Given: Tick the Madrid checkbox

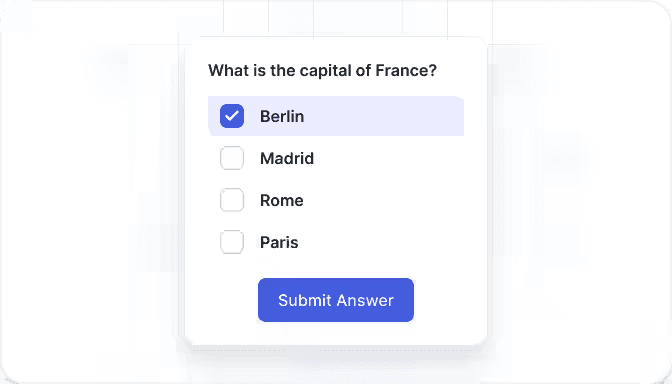Looking at the screenshot, I should point(232,158).
